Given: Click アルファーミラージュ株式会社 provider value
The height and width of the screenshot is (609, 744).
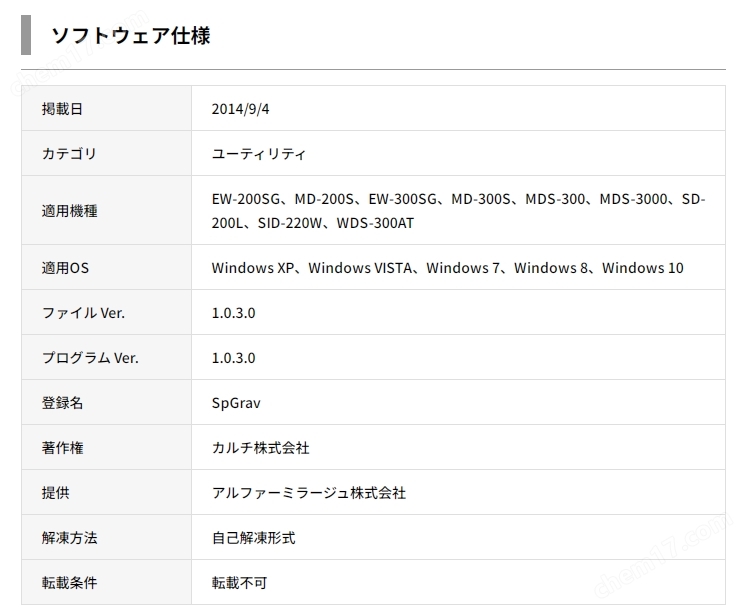Looking at the screenshot, I should pyautogui.click(x=309, y=493).
